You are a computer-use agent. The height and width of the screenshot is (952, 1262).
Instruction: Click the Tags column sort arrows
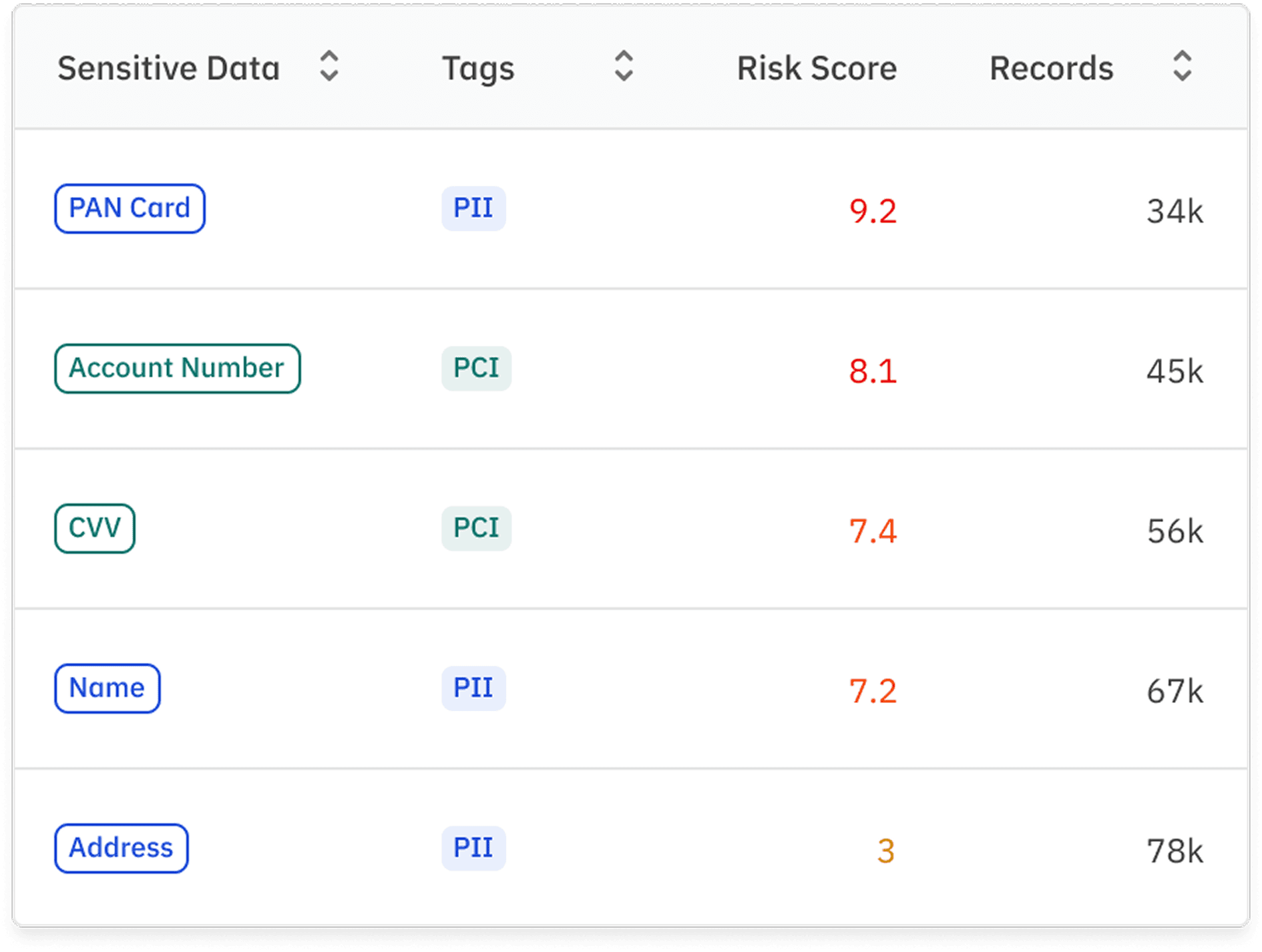pyautogui.click(x=624, y=67)
